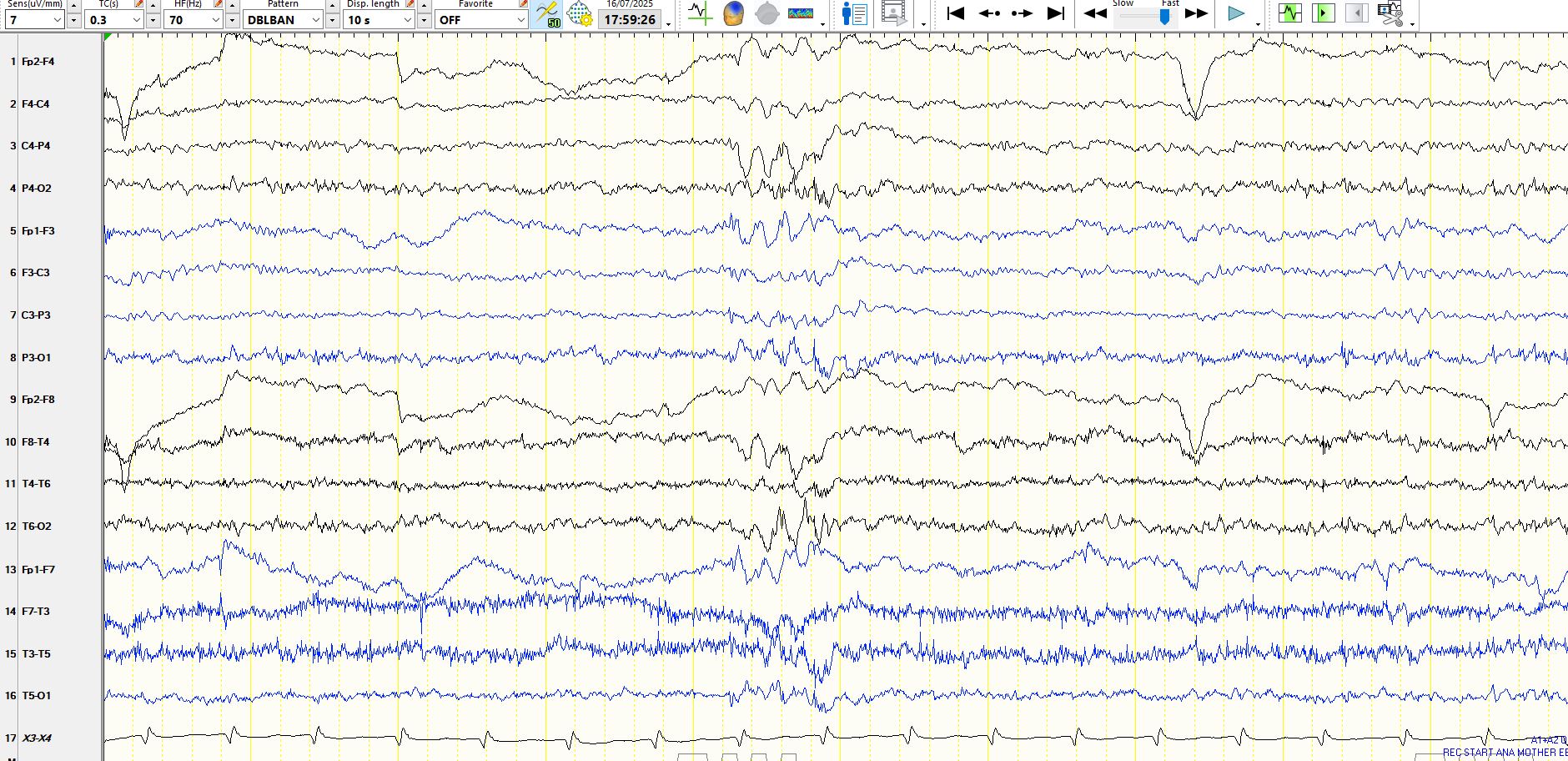The height and width of the screenshot is (761, 1568).
Task: Select channel label T6-O2
Action: coord(37,527)
